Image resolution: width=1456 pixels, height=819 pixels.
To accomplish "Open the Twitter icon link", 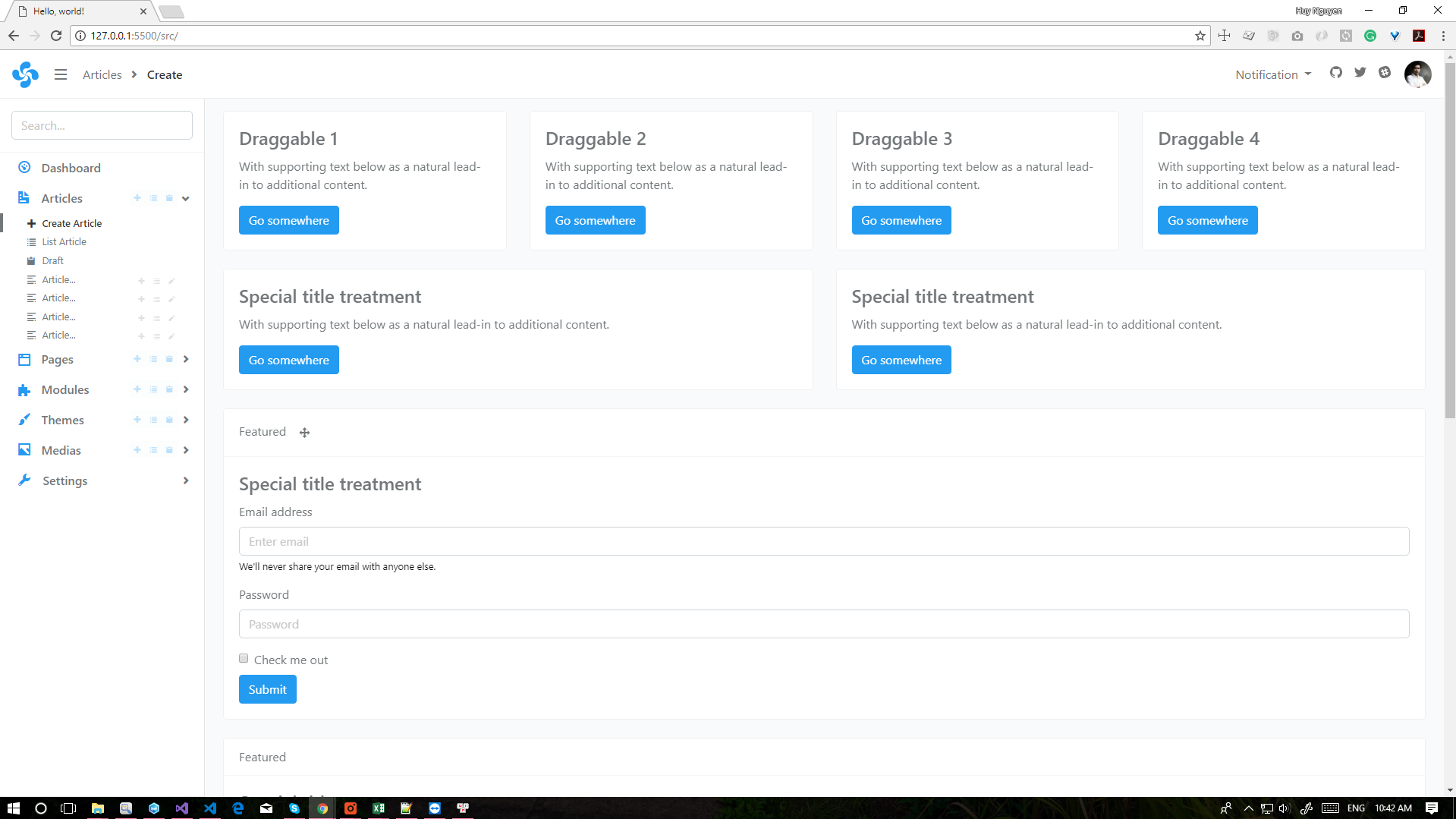I will coord(1360,73).
